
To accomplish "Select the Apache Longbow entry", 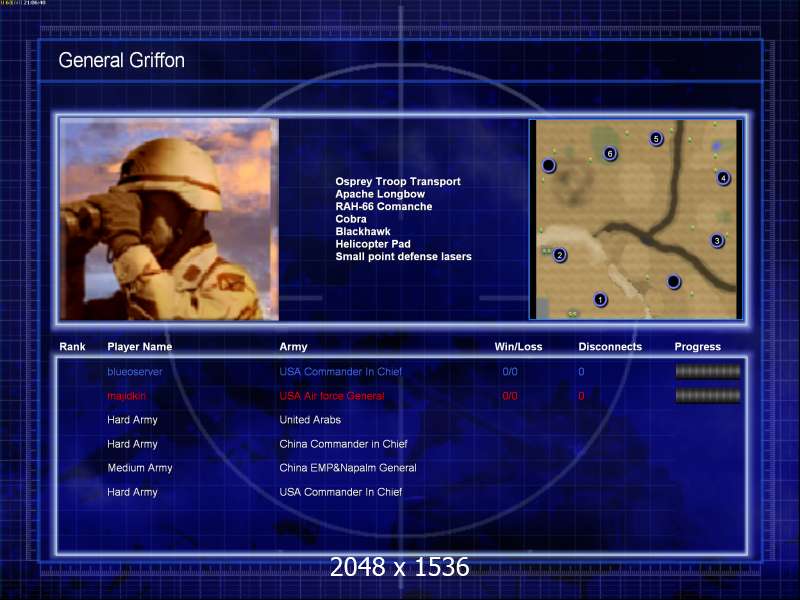I will click(380, 194).
